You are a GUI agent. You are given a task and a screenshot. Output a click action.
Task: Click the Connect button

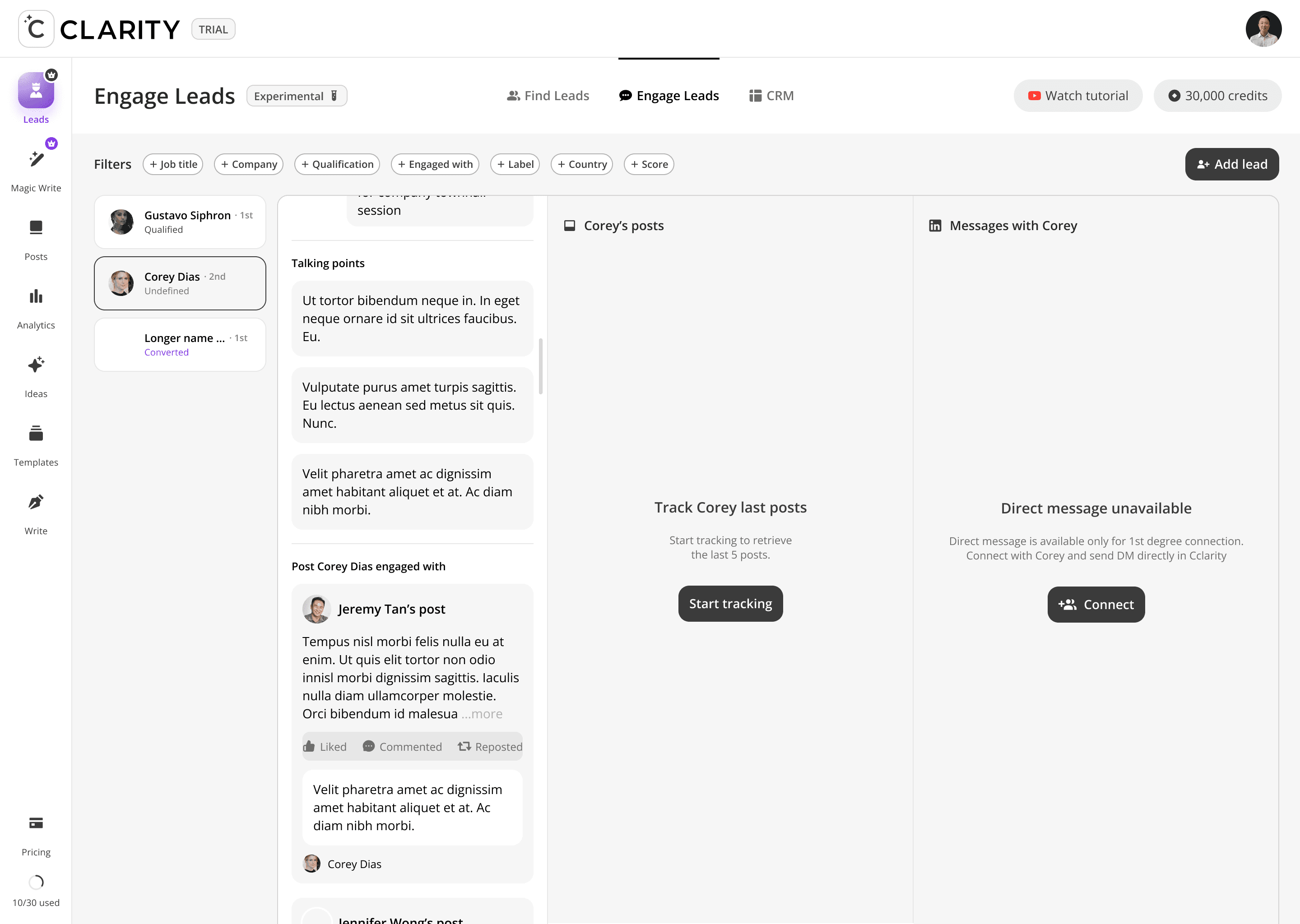pos(1096,605)
